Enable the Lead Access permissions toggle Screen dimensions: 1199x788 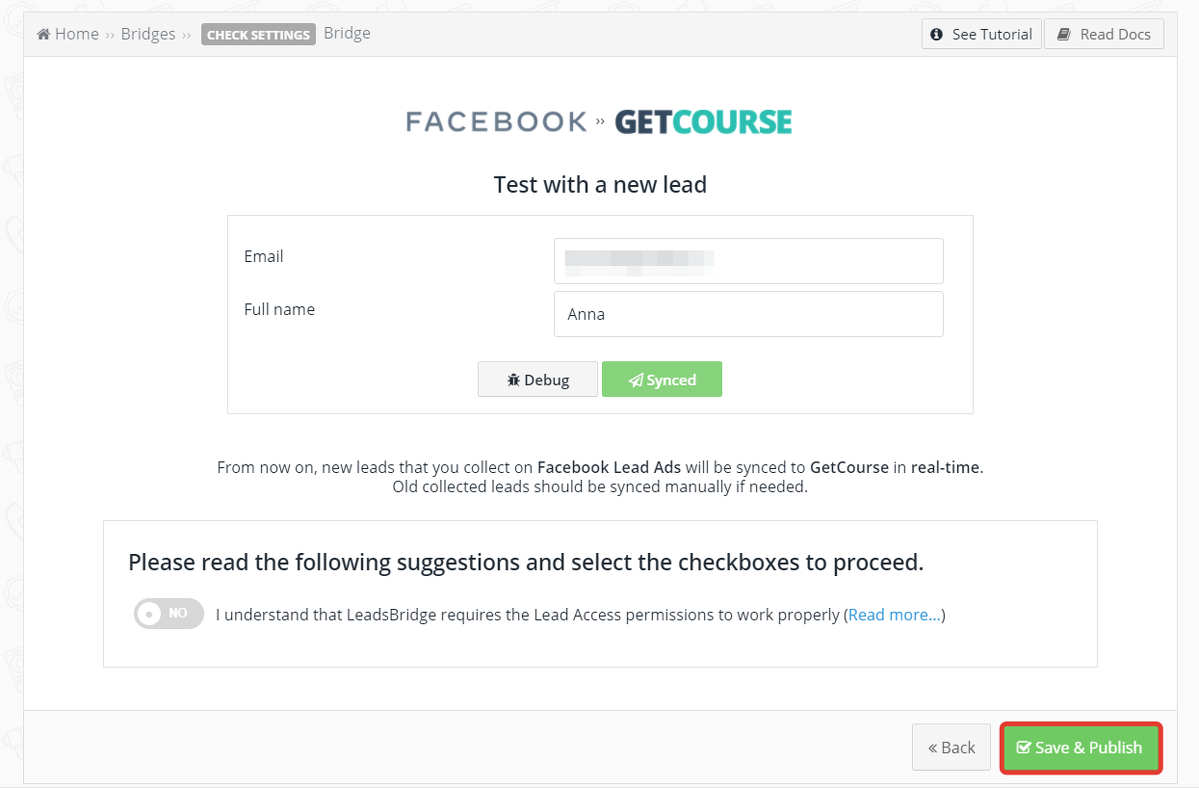tap(168, 614)
